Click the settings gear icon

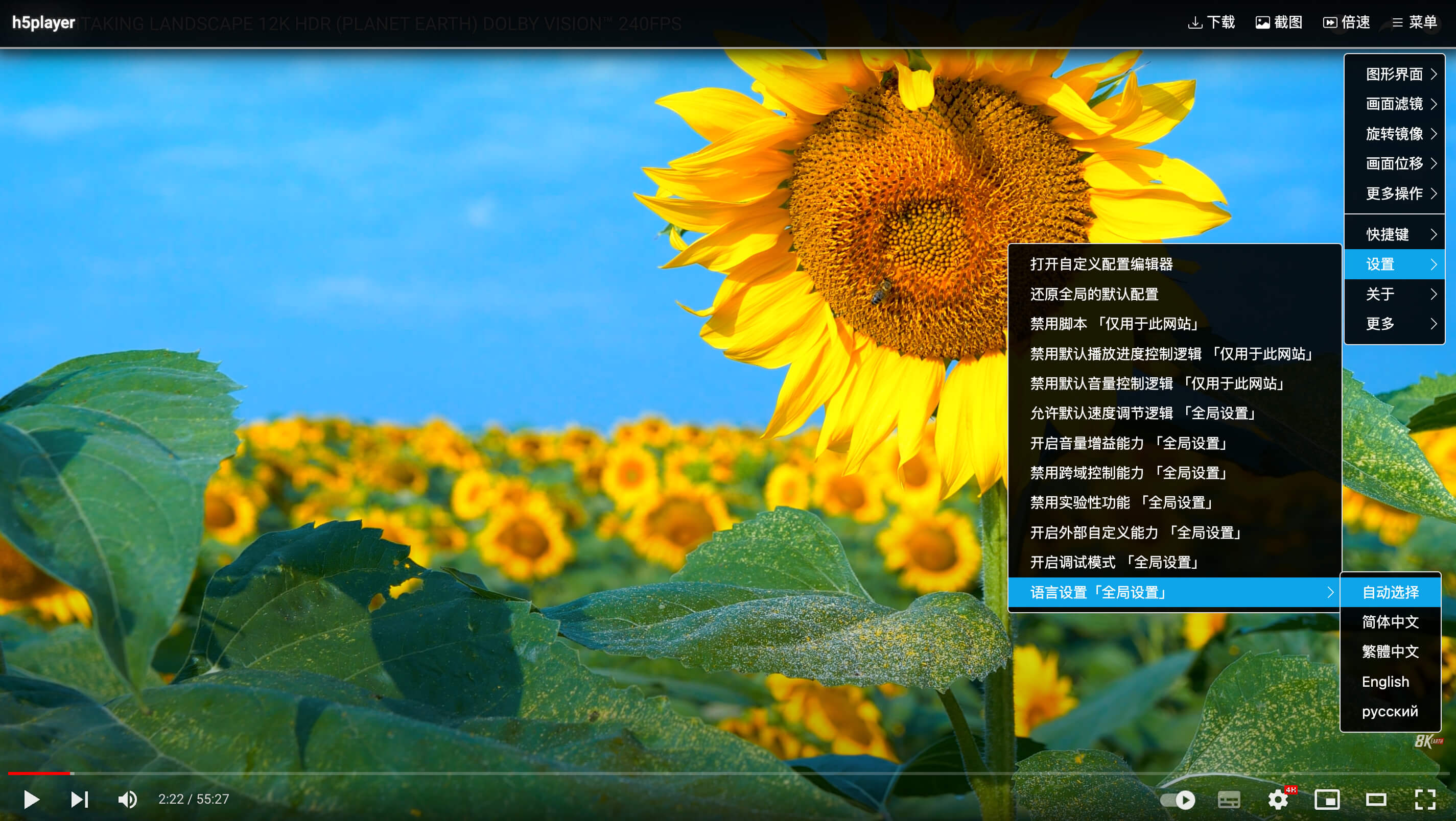click(1278, 799)
